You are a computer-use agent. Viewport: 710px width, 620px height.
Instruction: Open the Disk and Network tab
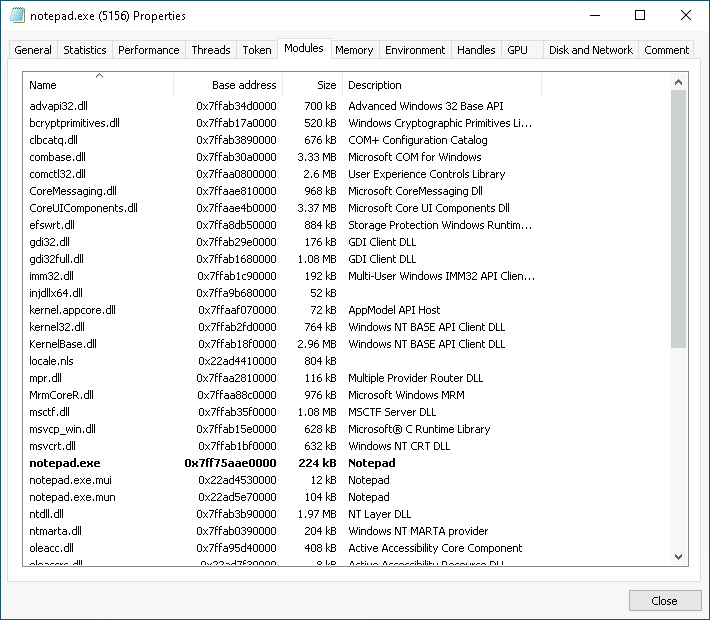click(591, 50)
